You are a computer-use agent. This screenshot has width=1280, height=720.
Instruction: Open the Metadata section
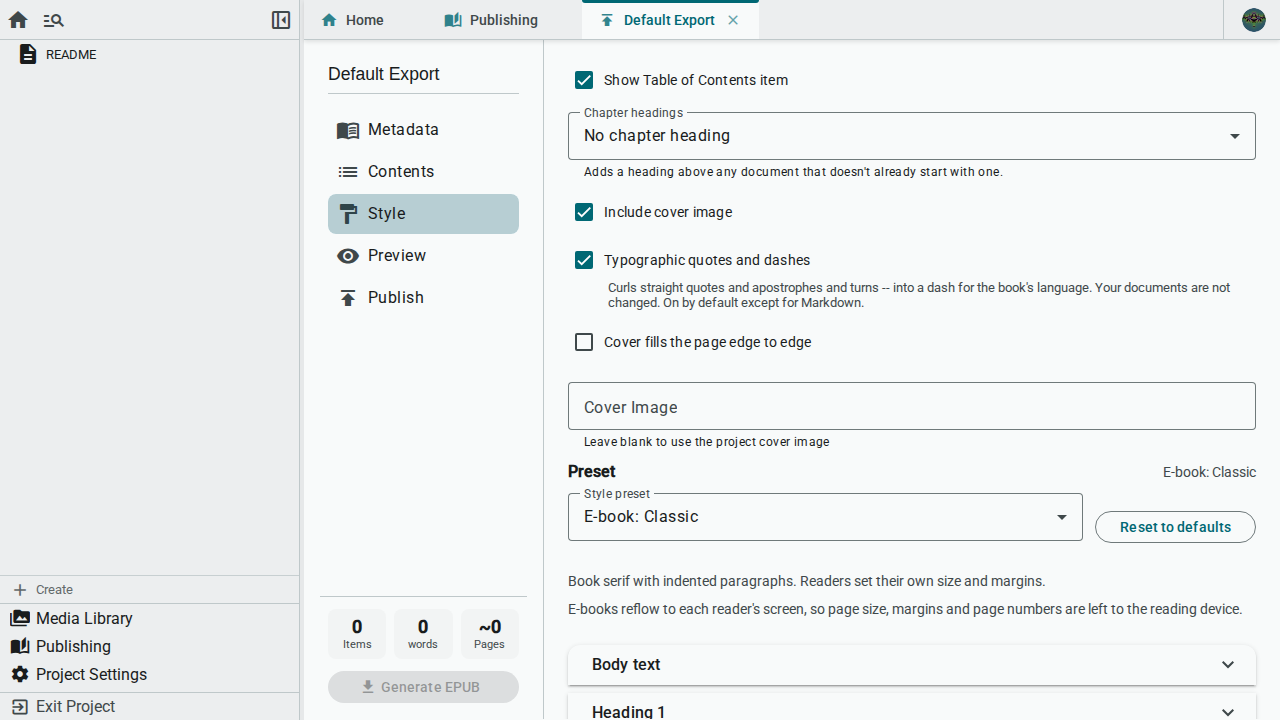[423, 130]
